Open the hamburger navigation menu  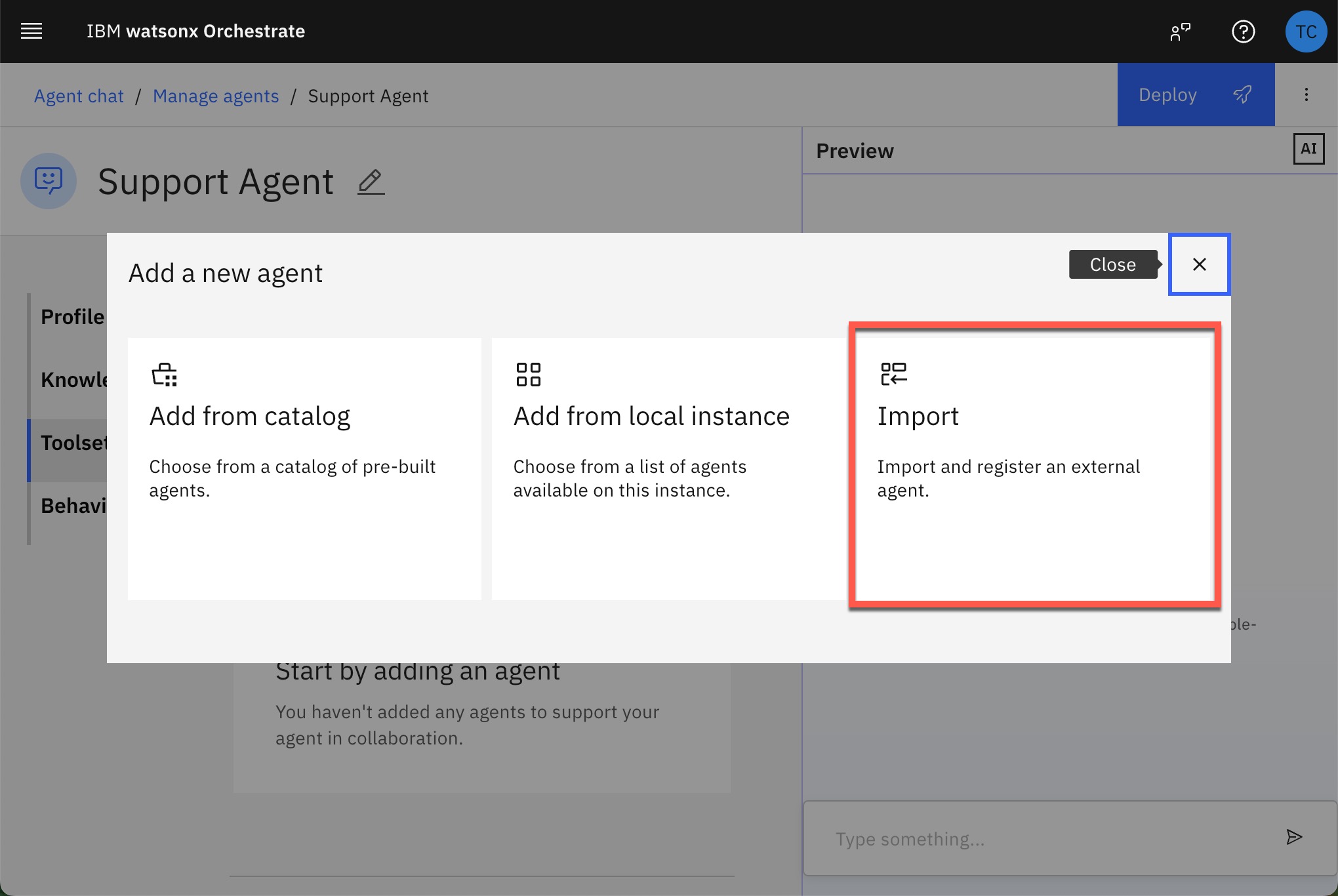(x=31, y=31)
